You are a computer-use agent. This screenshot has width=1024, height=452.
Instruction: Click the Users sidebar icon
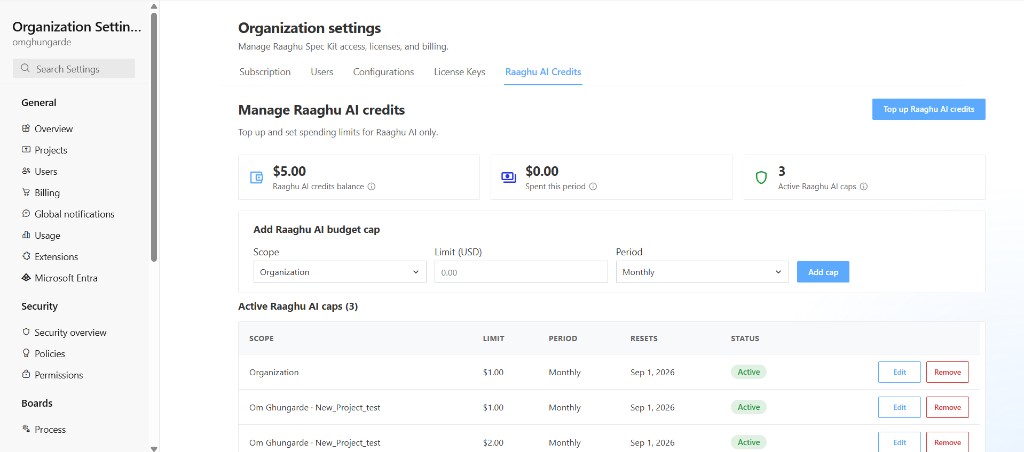coord(26,171)
